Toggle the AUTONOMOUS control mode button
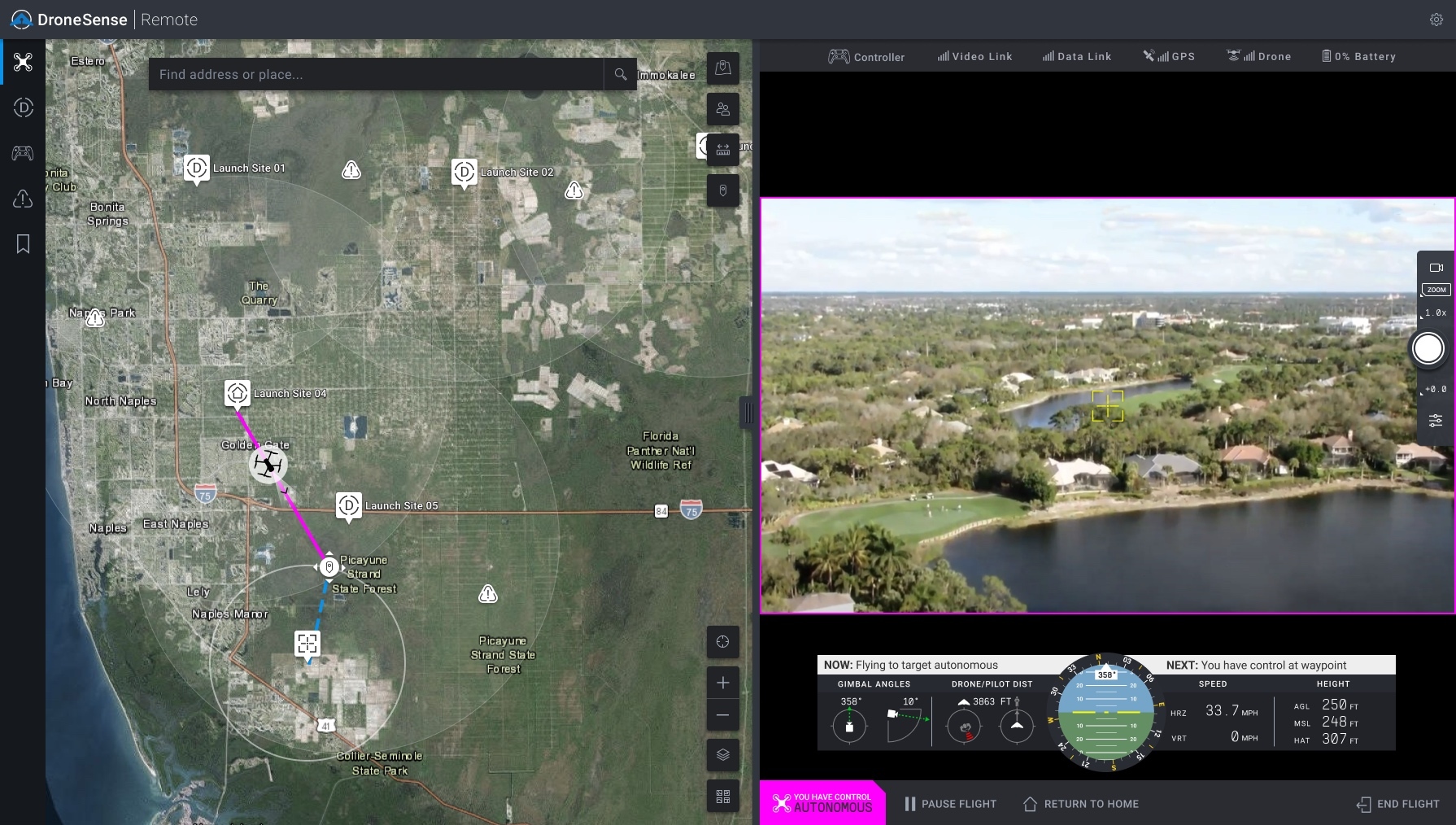The height and width of the screenshot is (825, 1456). tap(822, 803)
